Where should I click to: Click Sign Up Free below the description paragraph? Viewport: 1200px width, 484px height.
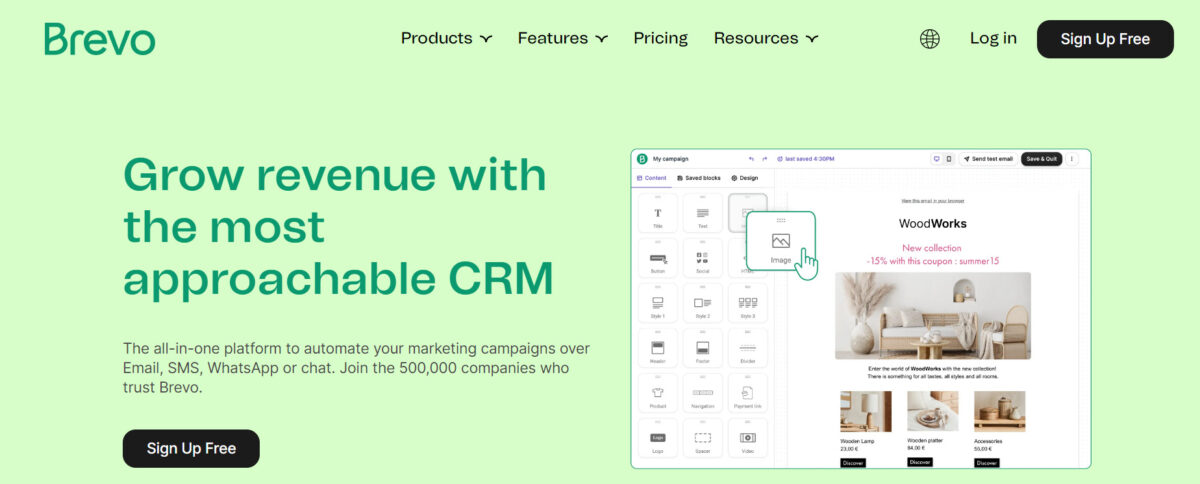191,448
